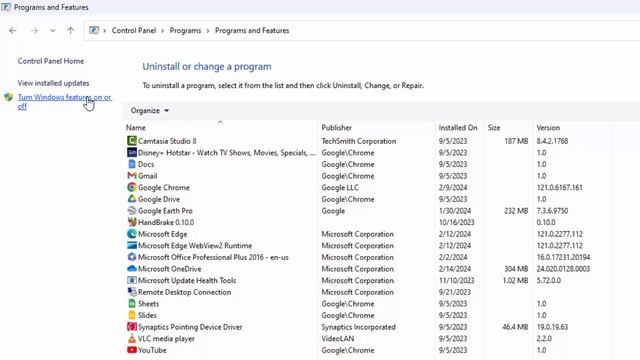The image size is (640, 360).
Task: Click the Google Drive icon
Action: point(131,199)
